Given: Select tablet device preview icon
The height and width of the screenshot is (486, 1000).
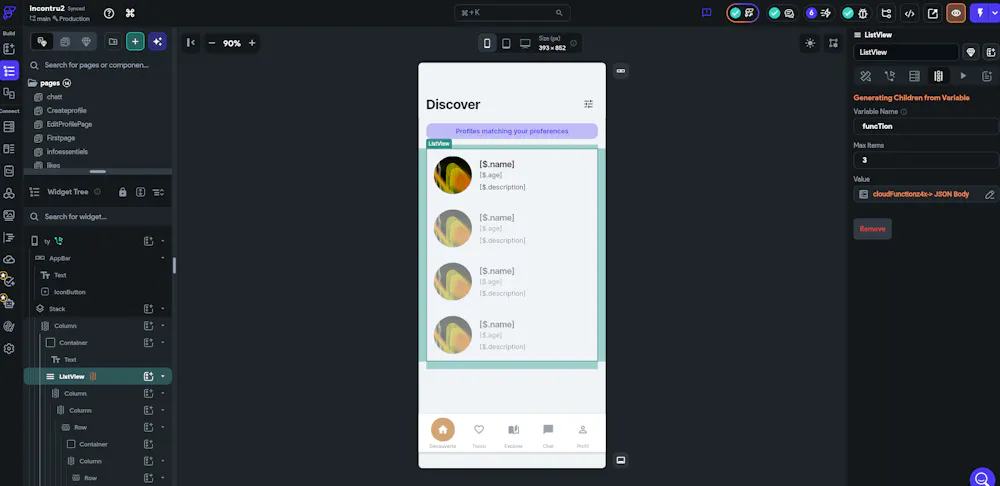Looking at the screenshot, I should click(506, 43).
